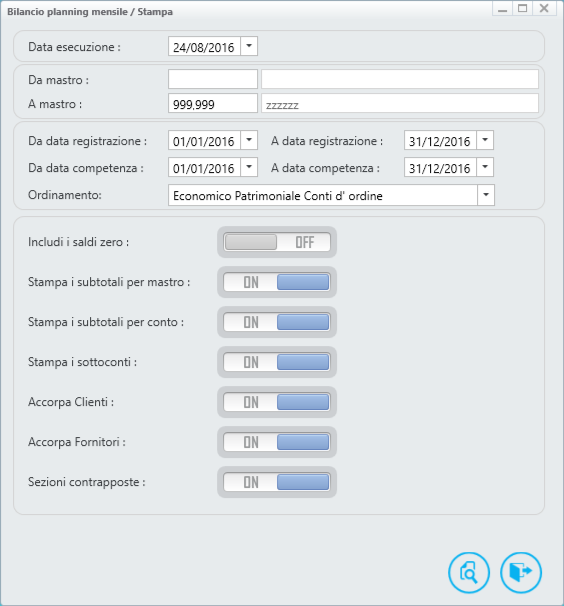Toggle Sezioni contrapposte option
The width and height of the screenshot is (564, 606).
(x=277, y=482)
